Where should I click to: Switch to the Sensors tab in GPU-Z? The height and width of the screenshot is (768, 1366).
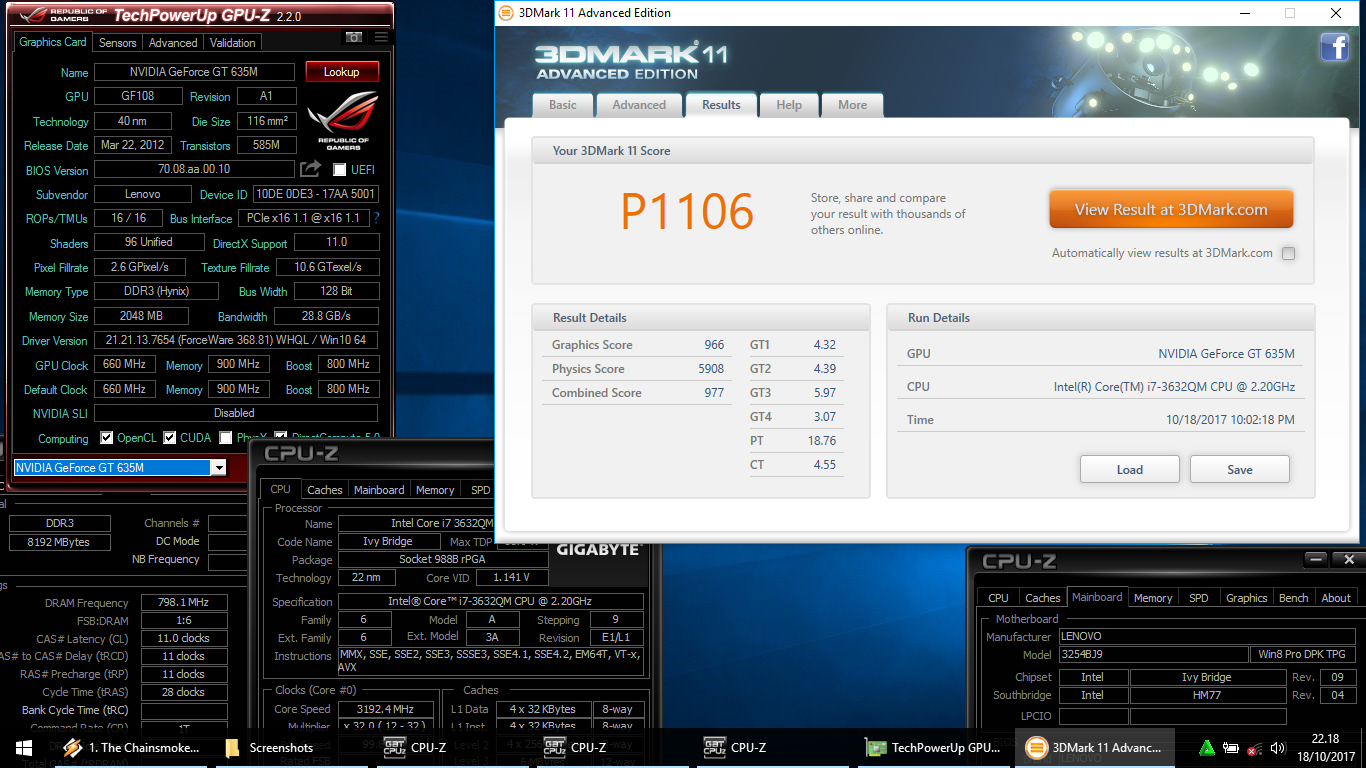click(x=117, y=43)
